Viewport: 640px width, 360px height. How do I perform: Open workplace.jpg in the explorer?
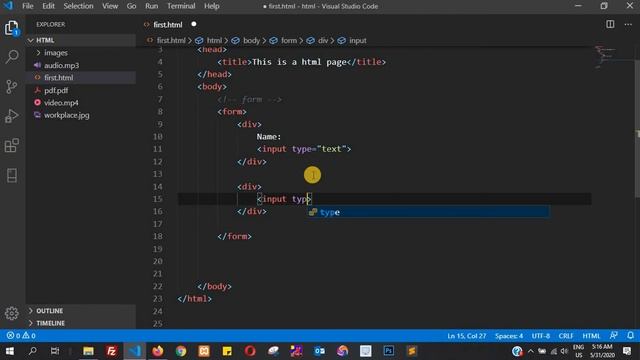tap(82, 115)
